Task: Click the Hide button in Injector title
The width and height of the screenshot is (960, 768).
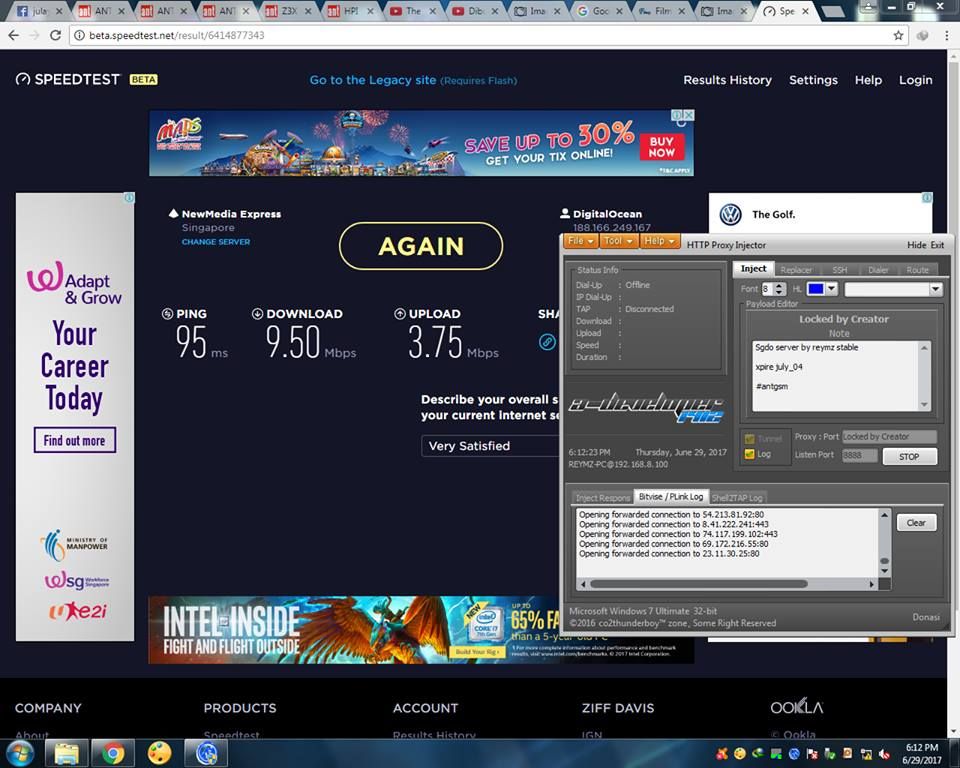Action: pyautogui.click(x=917, y=245)
